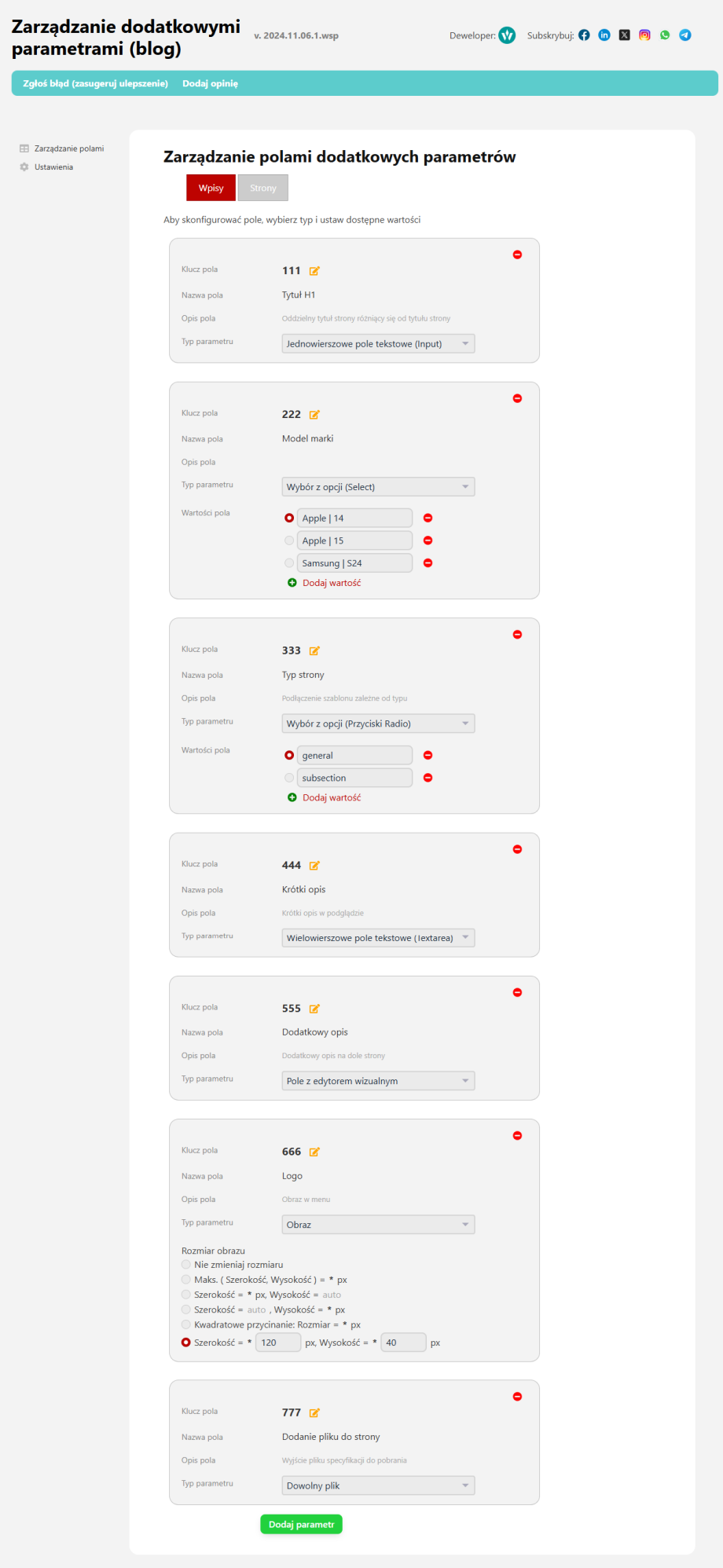This screenshot has height=1568, width=723.
Task: Click 'Zgłoś błąd (zasugeruj ulepszenie)' link
Action: [x=96, y=83]
